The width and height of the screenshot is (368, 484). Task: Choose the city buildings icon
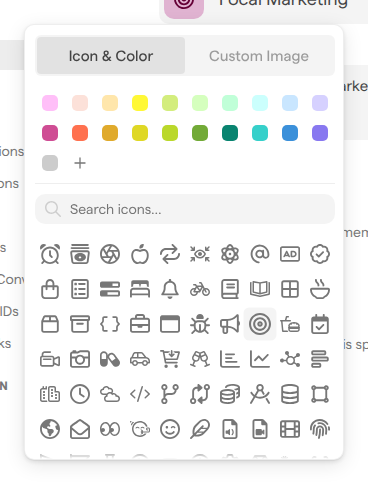(50, 394)
